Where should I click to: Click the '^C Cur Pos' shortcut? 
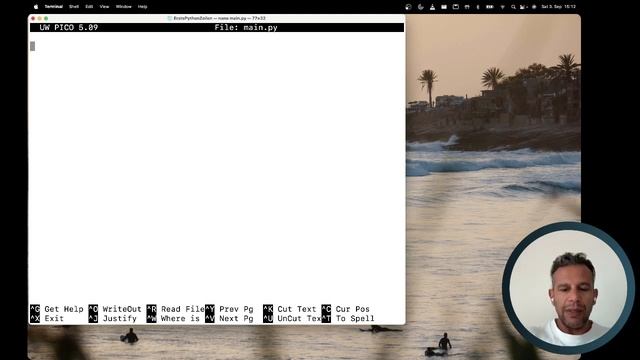pos(346,309)
